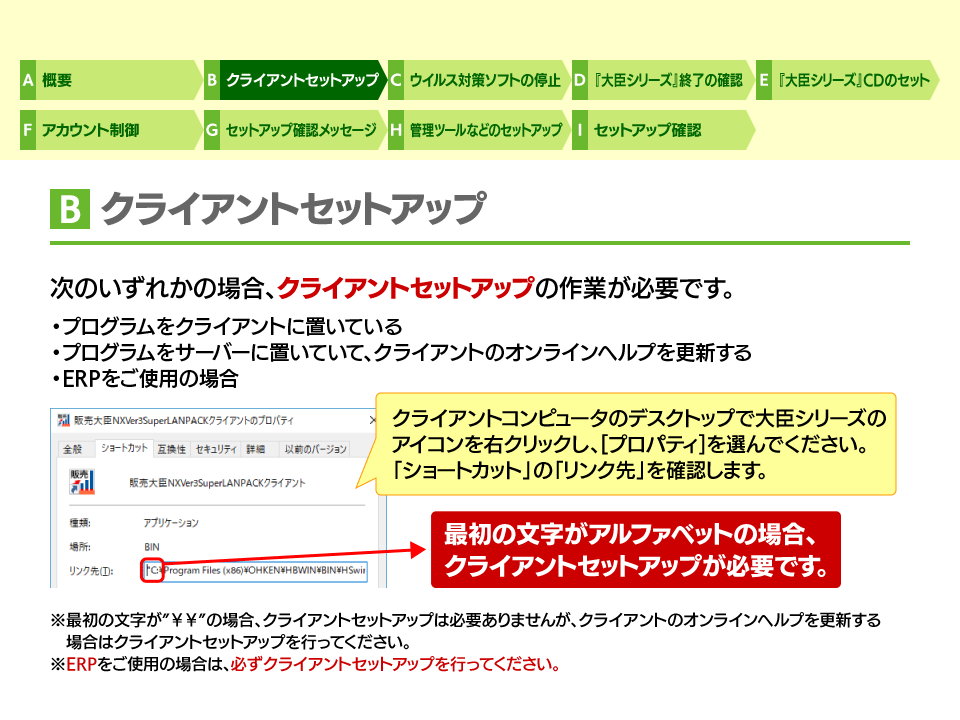960x720 pixels.
Task: Click the アプリケーション type value
Action: (171, 523)
